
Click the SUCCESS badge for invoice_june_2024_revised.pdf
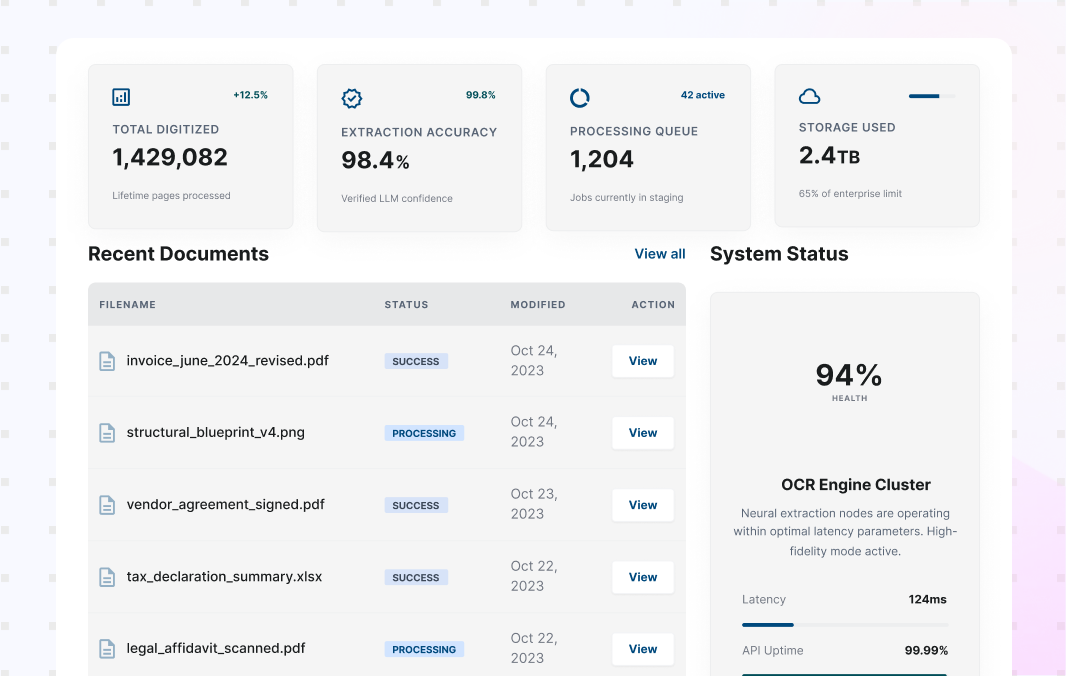point(416,361)
